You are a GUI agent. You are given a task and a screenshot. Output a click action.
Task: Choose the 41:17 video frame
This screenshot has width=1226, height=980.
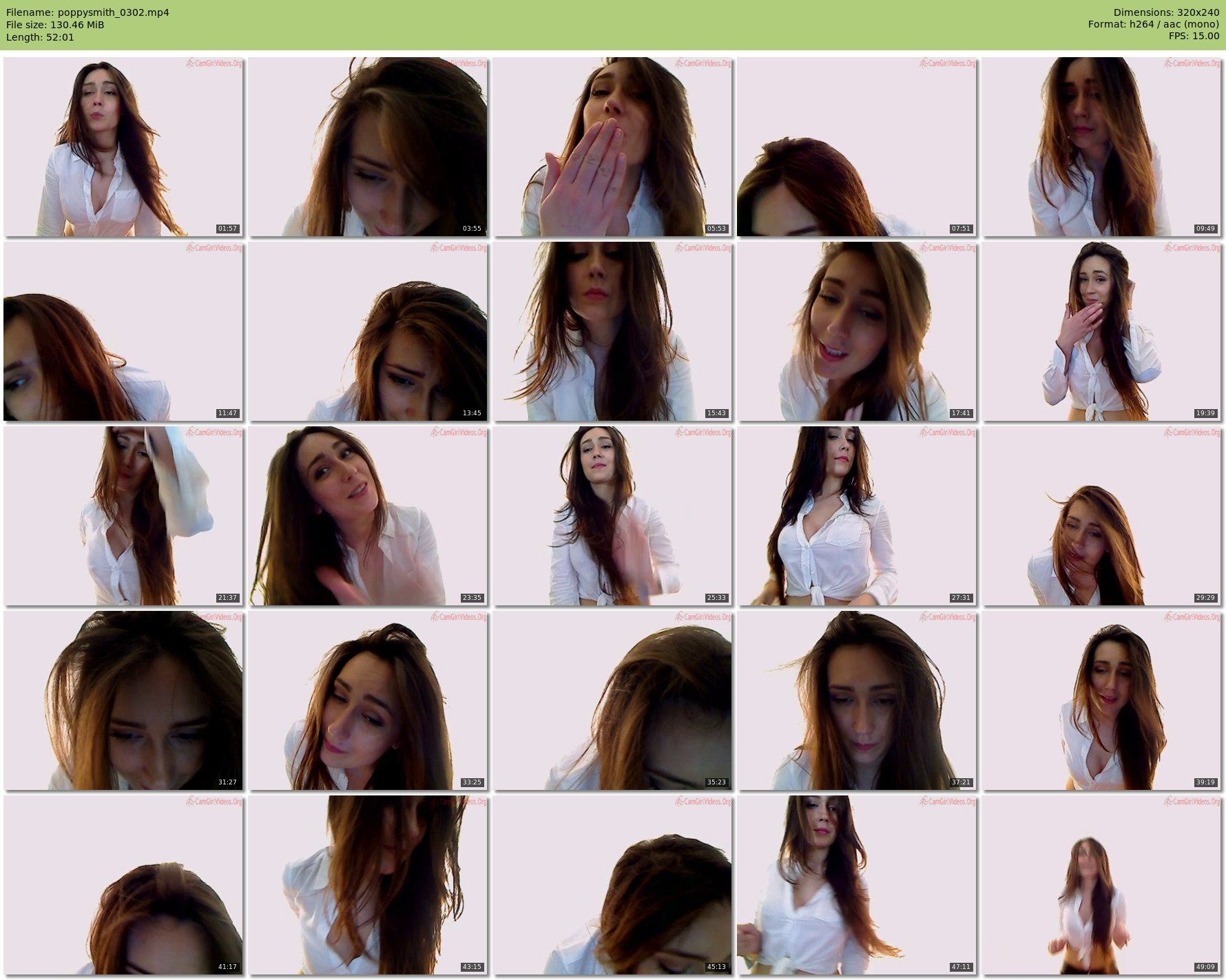coord(123,885)
